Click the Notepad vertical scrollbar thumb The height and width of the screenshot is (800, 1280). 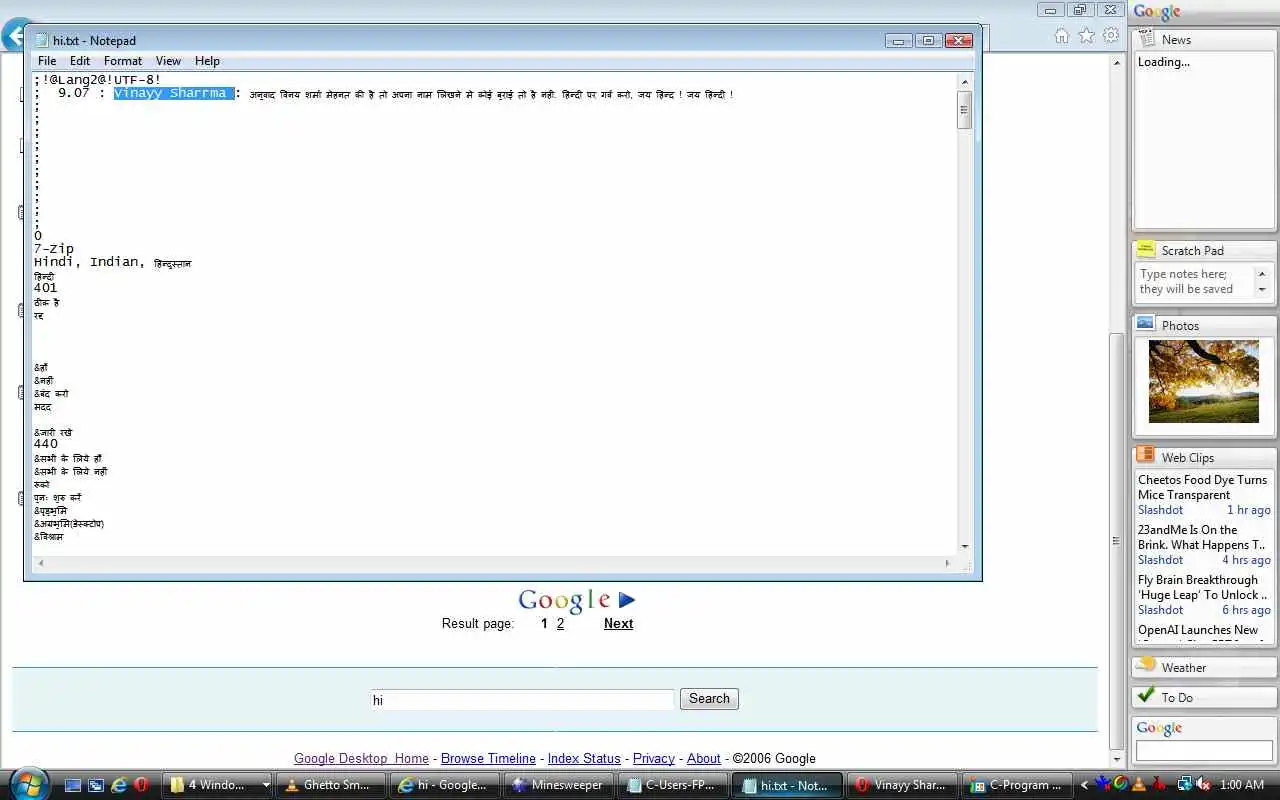[x=964, y=110]
